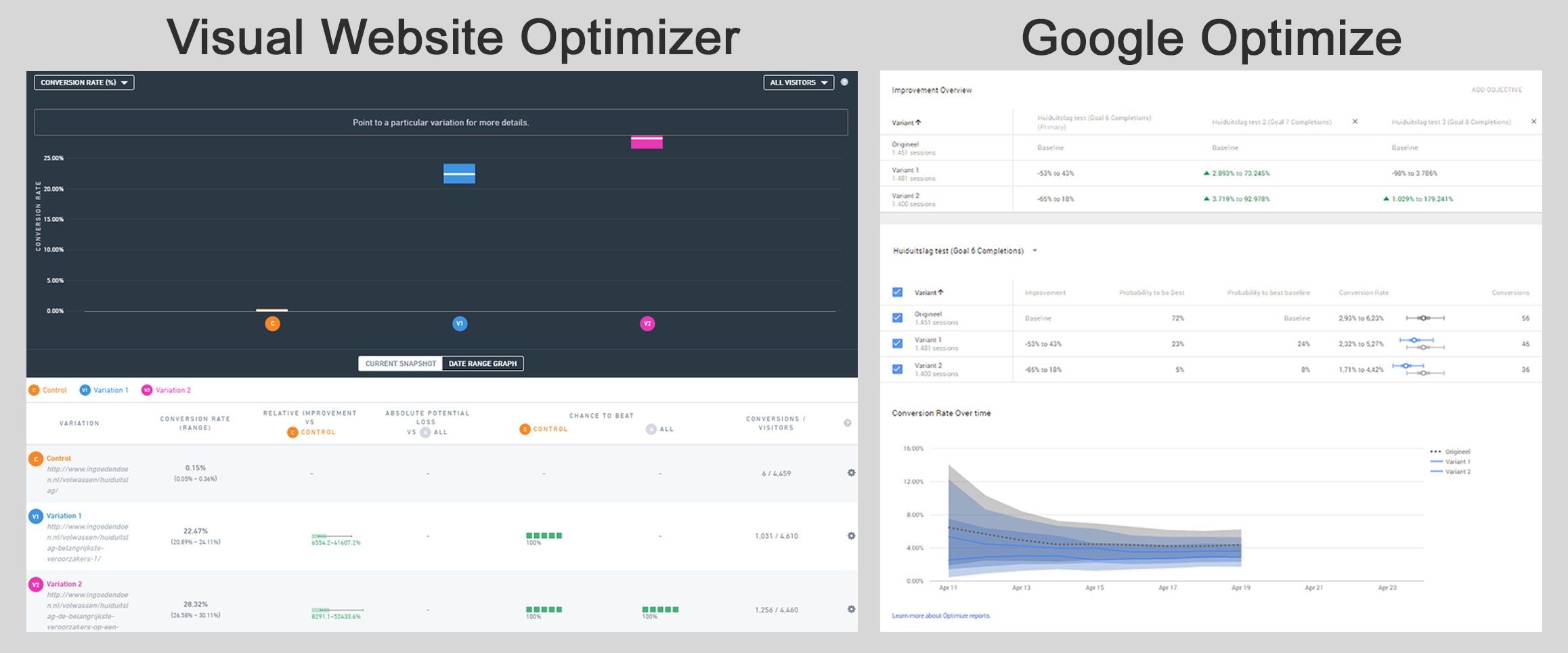Toggle the Origineel checkbox
The width and height of the screenshot is (1568, 653).
tap(897, 318)
